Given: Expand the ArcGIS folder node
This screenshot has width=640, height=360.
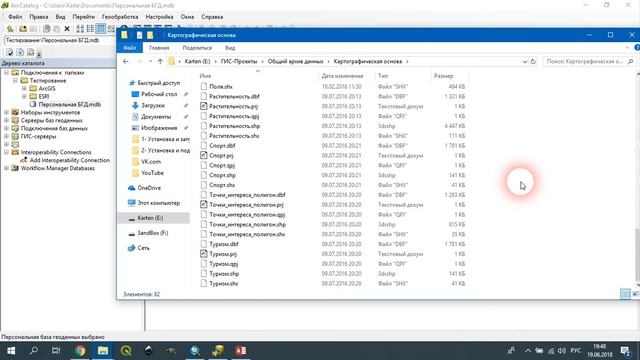Looking at the screenshot, I should (x=24, y=88).
